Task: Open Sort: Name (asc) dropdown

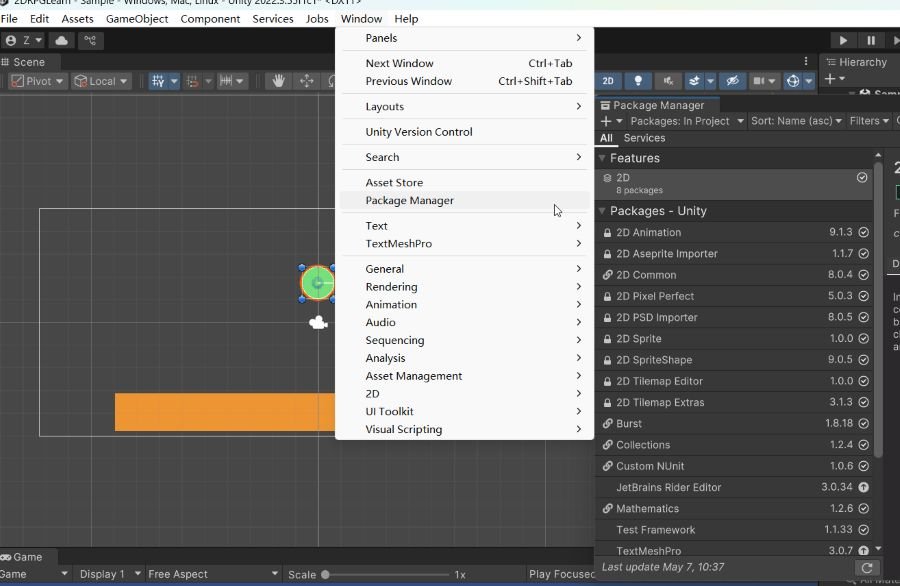Action: [x=796, y=121]
